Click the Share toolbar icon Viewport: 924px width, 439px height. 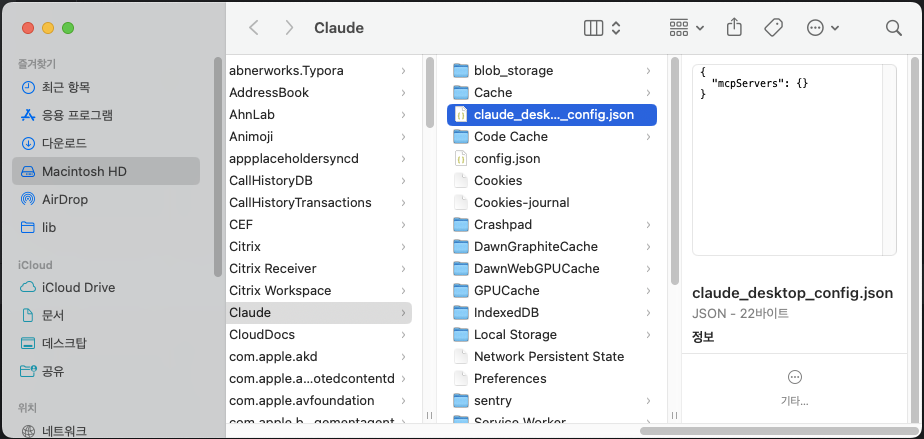coord(734,28)
